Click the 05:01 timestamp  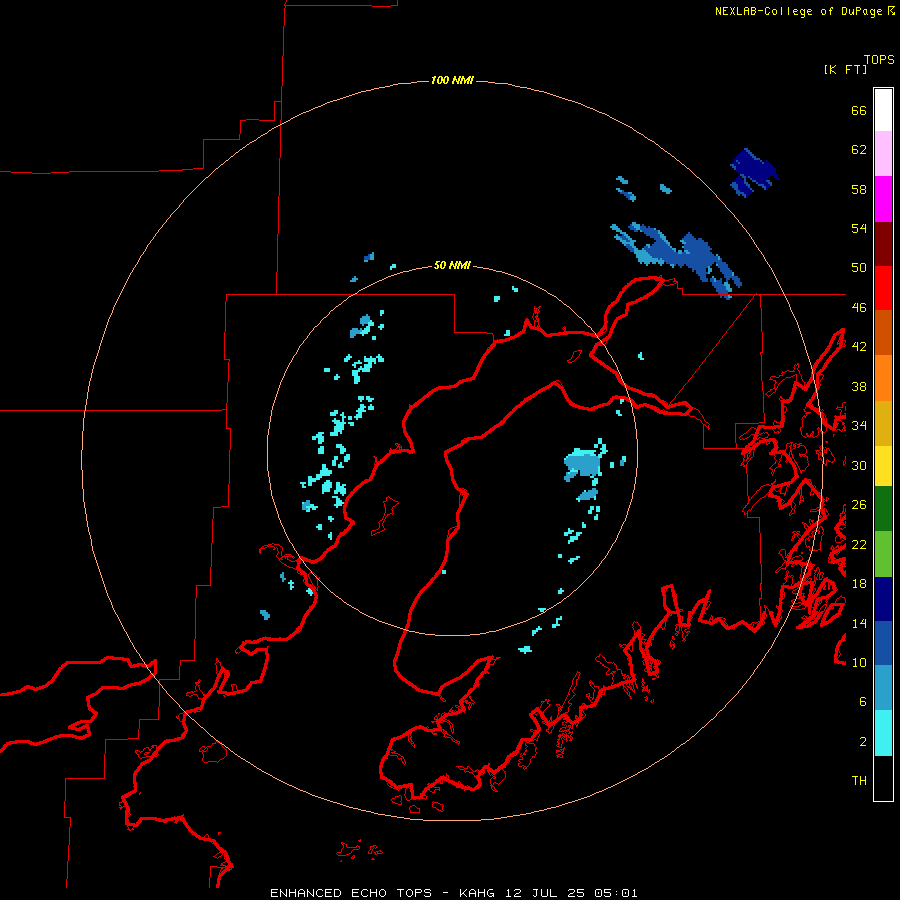(616, 893)
